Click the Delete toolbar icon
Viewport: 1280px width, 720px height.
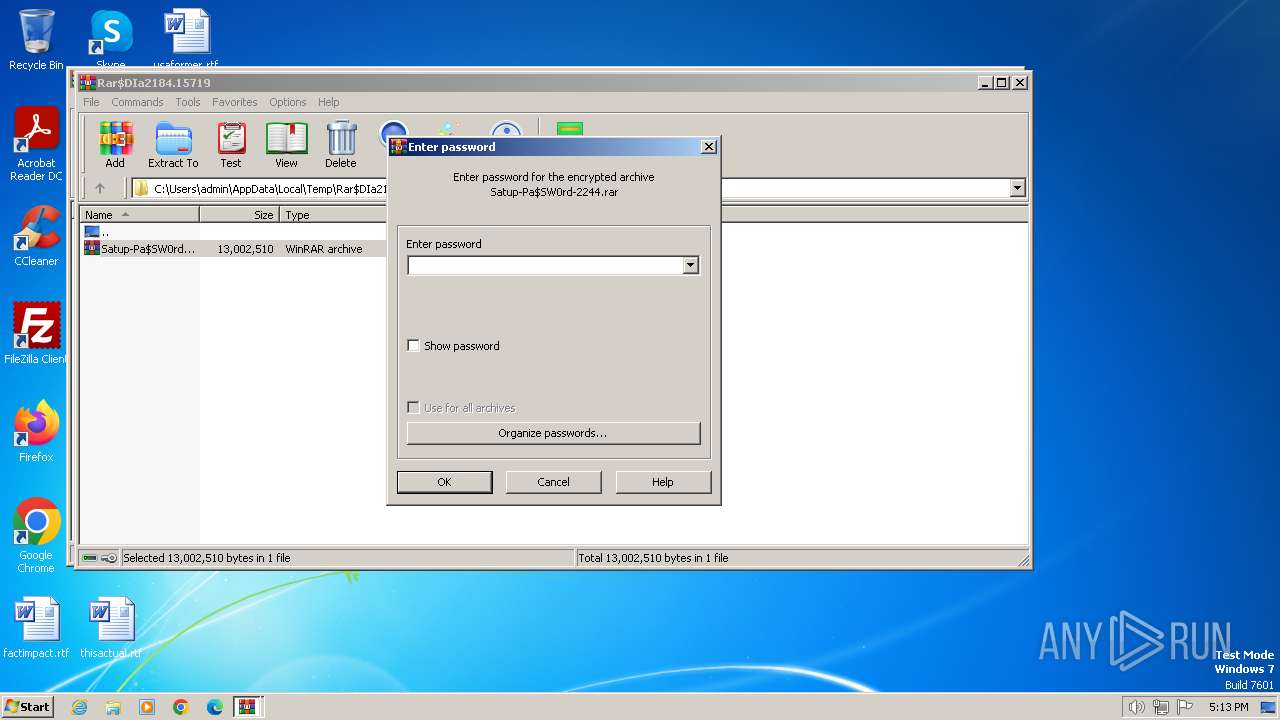click(340, 145)
